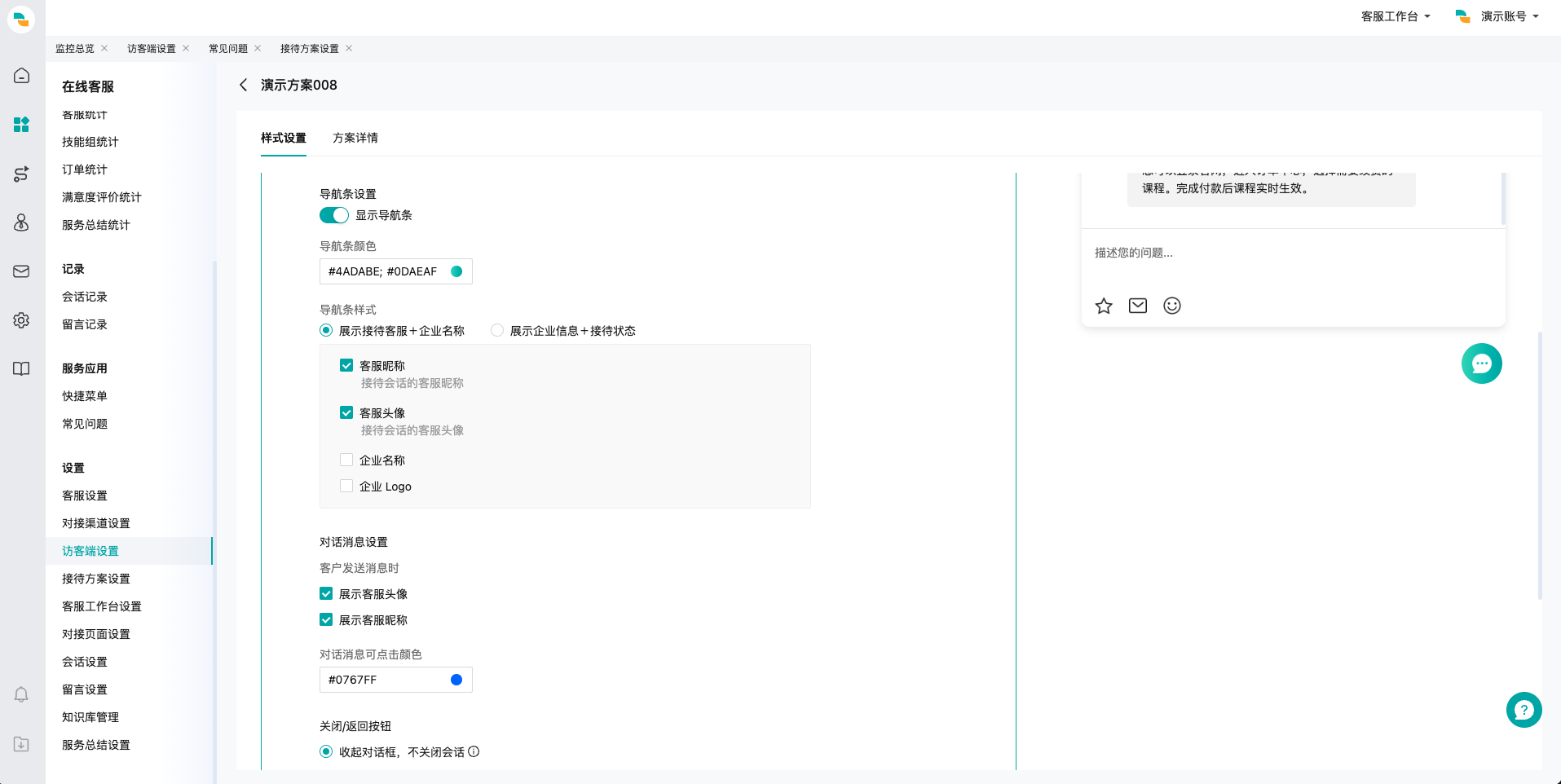Switch to 监控总览 page tab
Image resolution: width=1561 pixels, height=784 pixels.
pos(75,49)
